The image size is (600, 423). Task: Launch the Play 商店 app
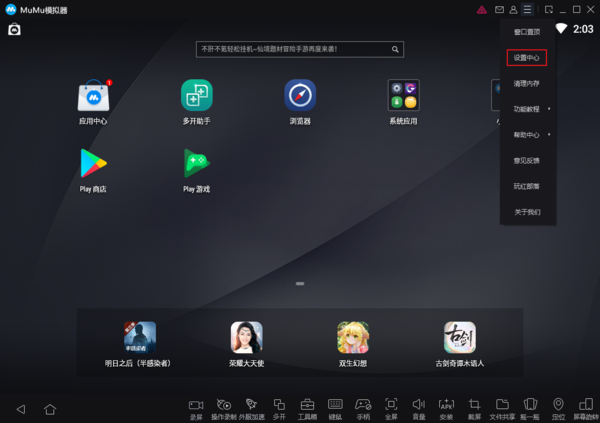tap(93, 164)
